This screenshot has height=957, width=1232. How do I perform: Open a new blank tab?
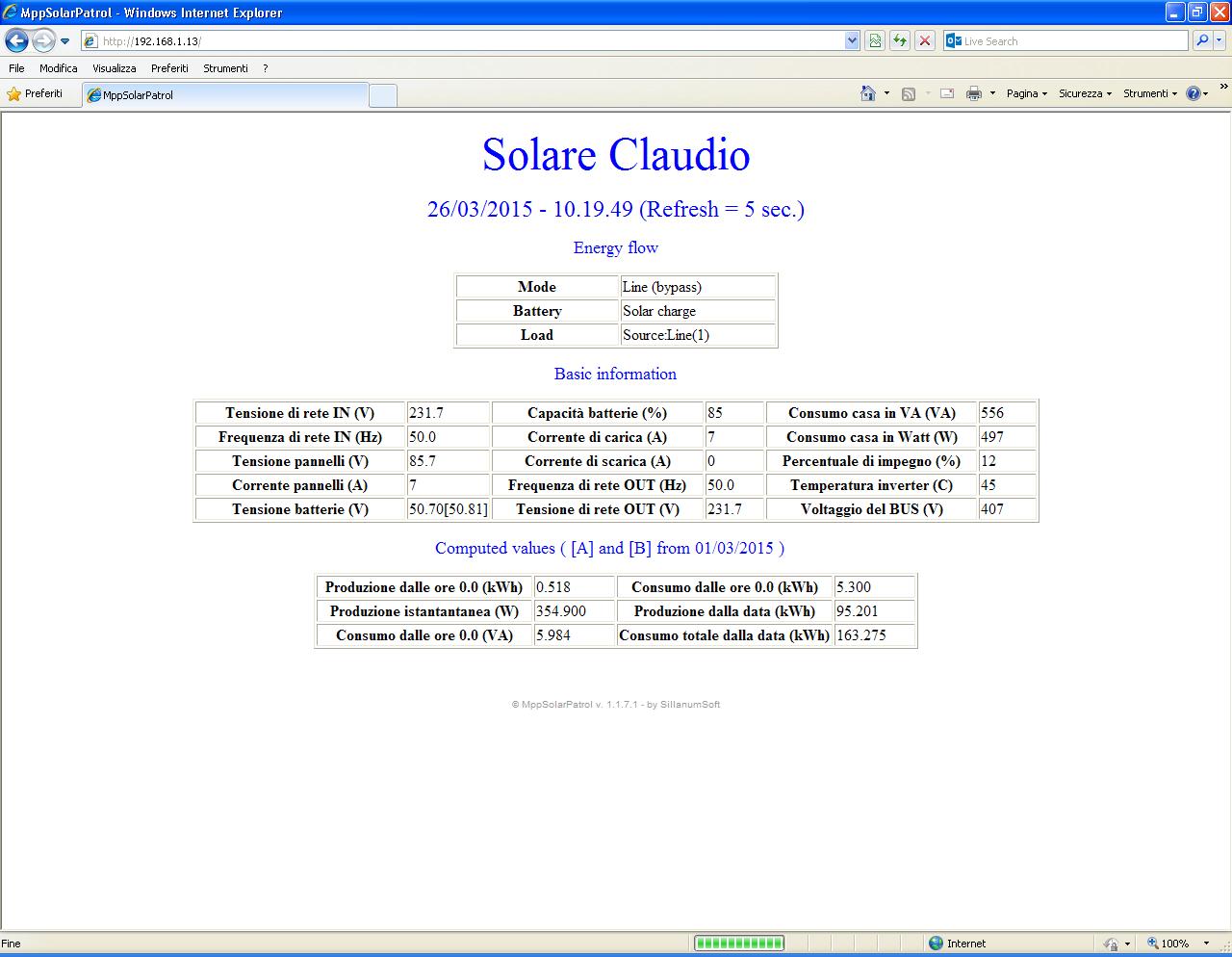383,95
